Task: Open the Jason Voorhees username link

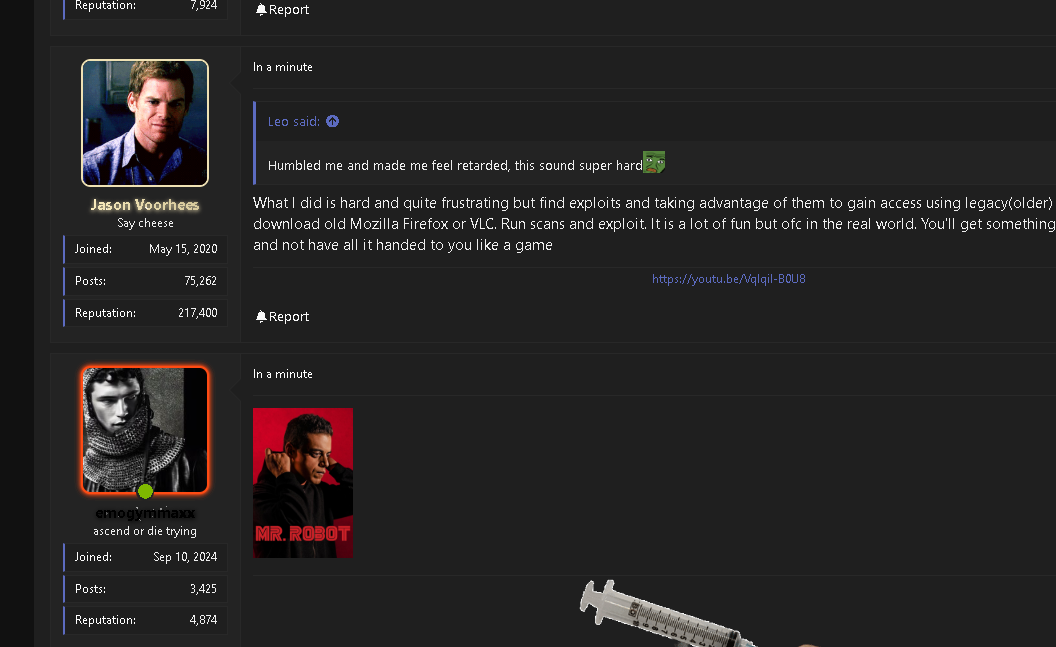Action: coord(145,205)
